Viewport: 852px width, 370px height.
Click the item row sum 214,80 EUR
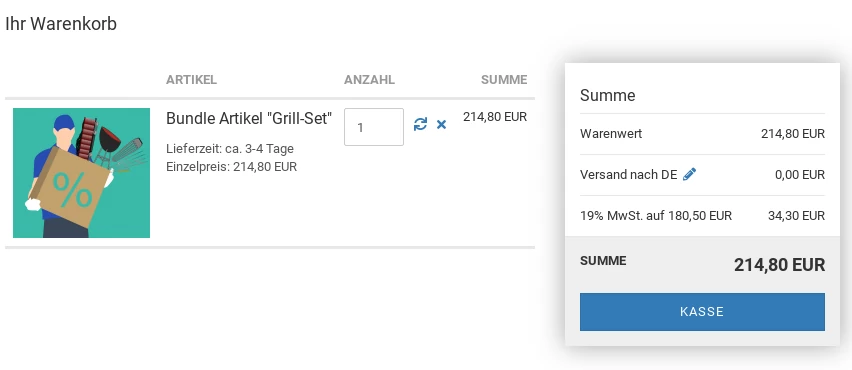pos(495,117)
